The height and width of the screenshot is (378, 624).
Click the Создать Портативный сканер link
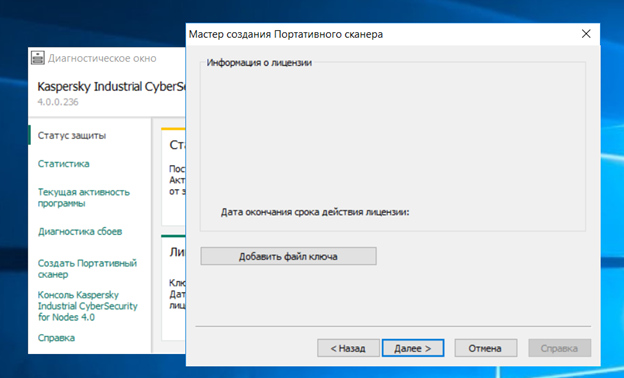tap(87, 269)
